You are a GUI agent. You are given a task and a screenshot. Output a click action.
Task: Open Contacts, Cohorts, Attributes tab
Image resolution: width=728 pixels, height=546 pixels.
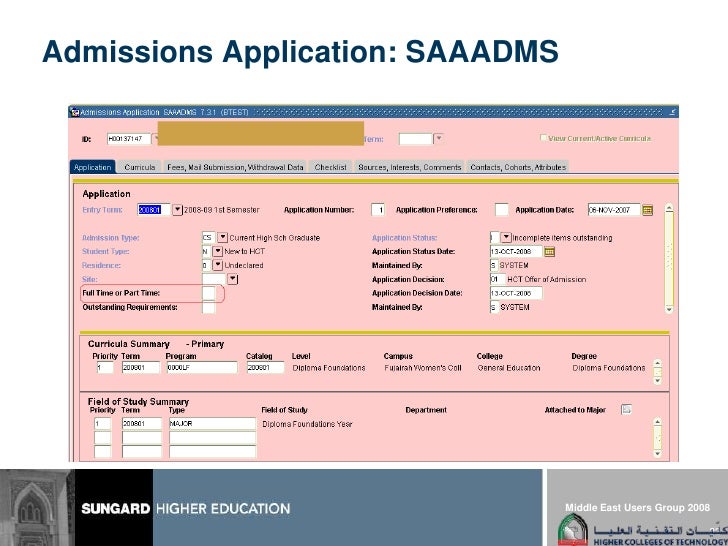(518, 167)
